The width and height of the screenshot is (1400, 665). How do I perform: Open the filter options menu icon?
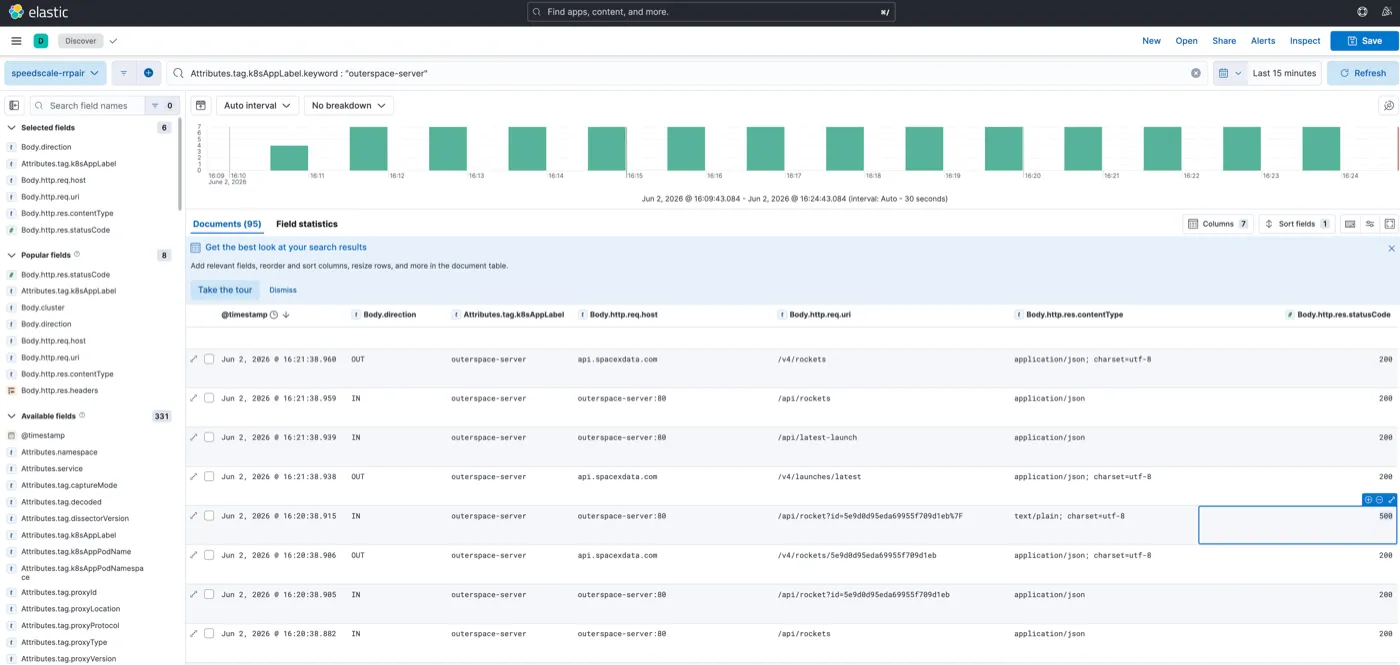124,73
